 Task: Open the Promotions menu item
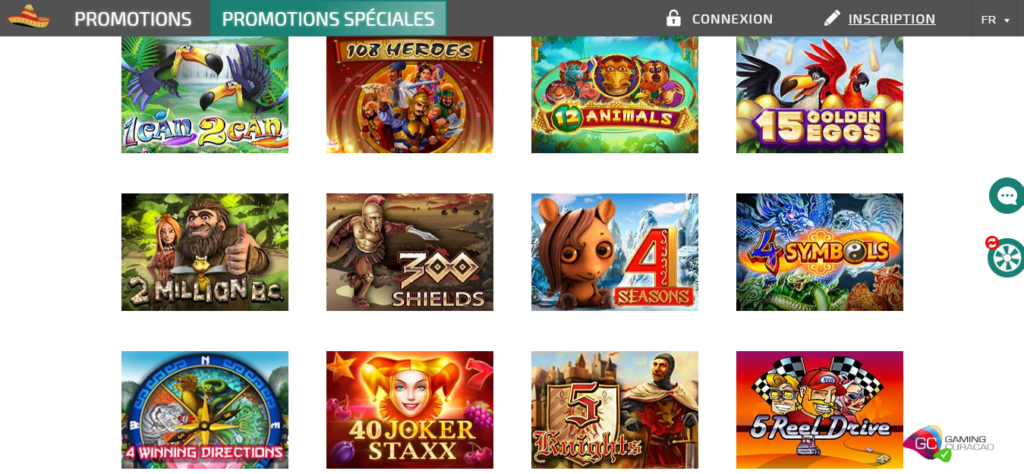133,19
